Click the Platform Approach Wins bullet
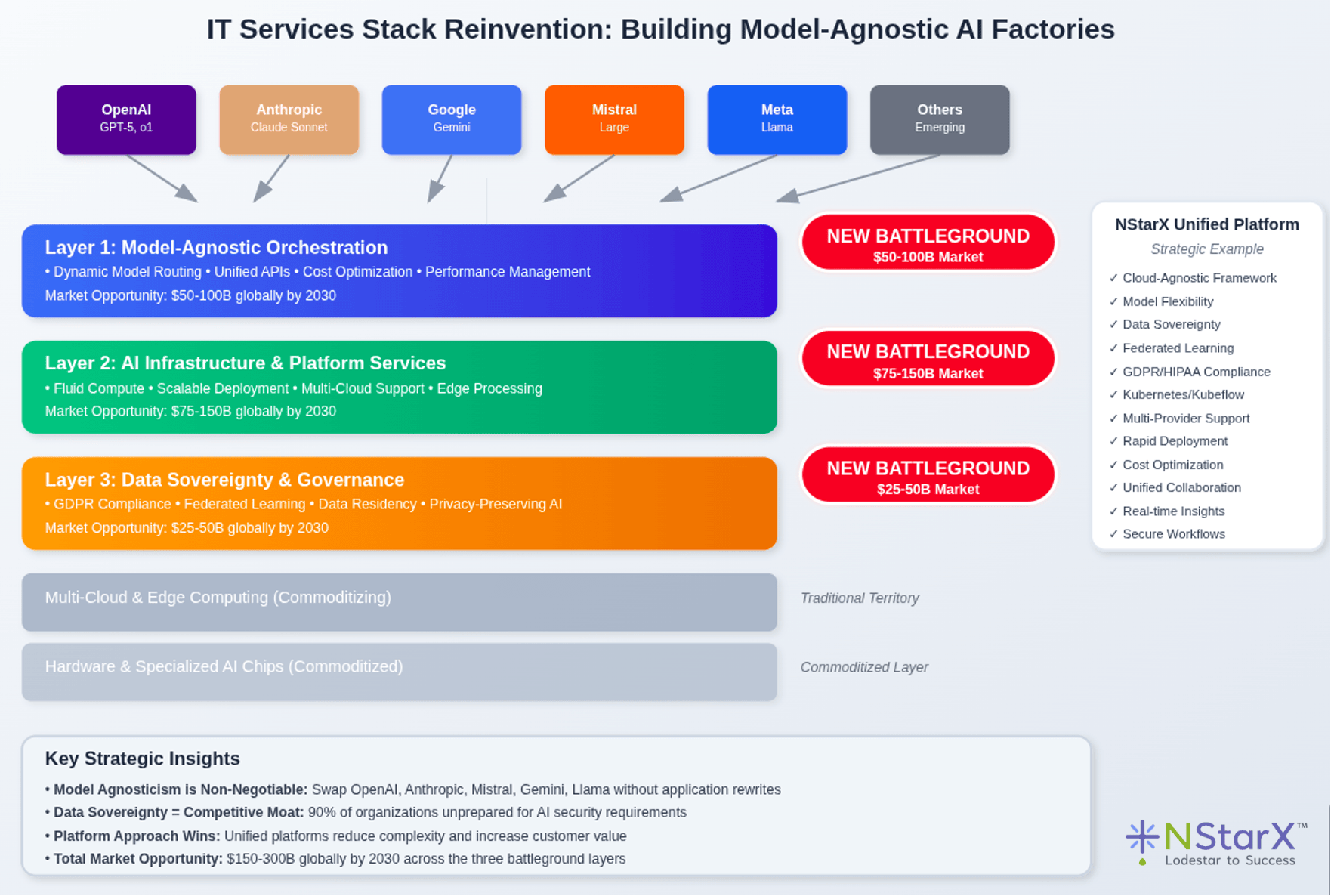1331x896 pixels. pos(335,836)
